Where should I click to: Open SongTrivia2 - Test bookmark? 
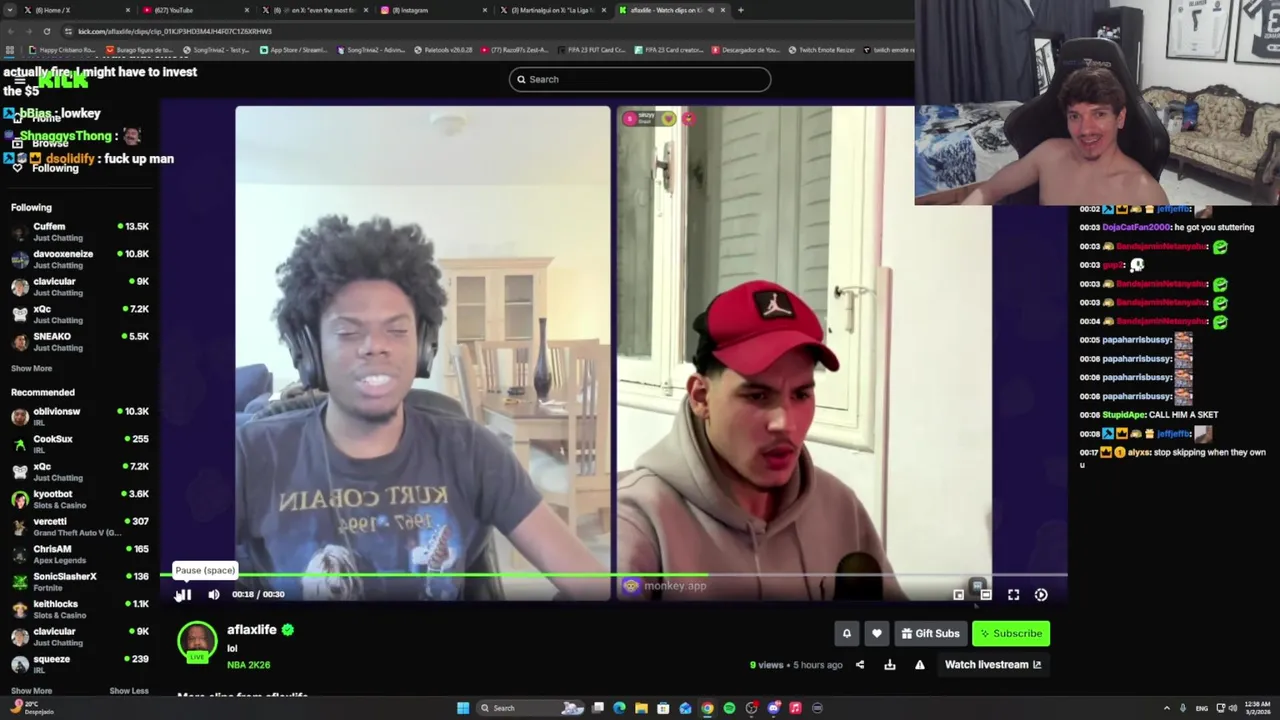click(216, 50)
